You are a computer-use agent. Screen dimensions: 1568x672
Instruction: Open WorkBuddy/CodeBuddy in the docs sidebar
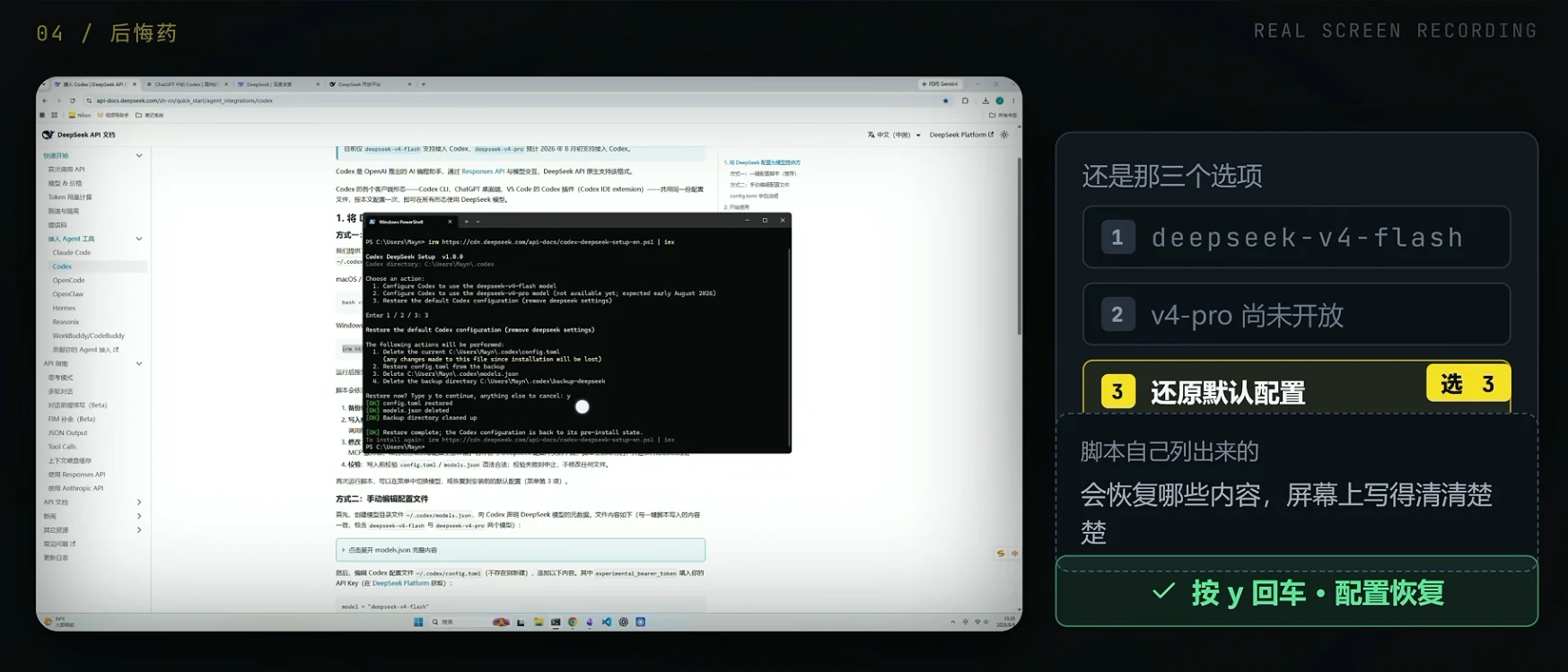tap(88, 336)
